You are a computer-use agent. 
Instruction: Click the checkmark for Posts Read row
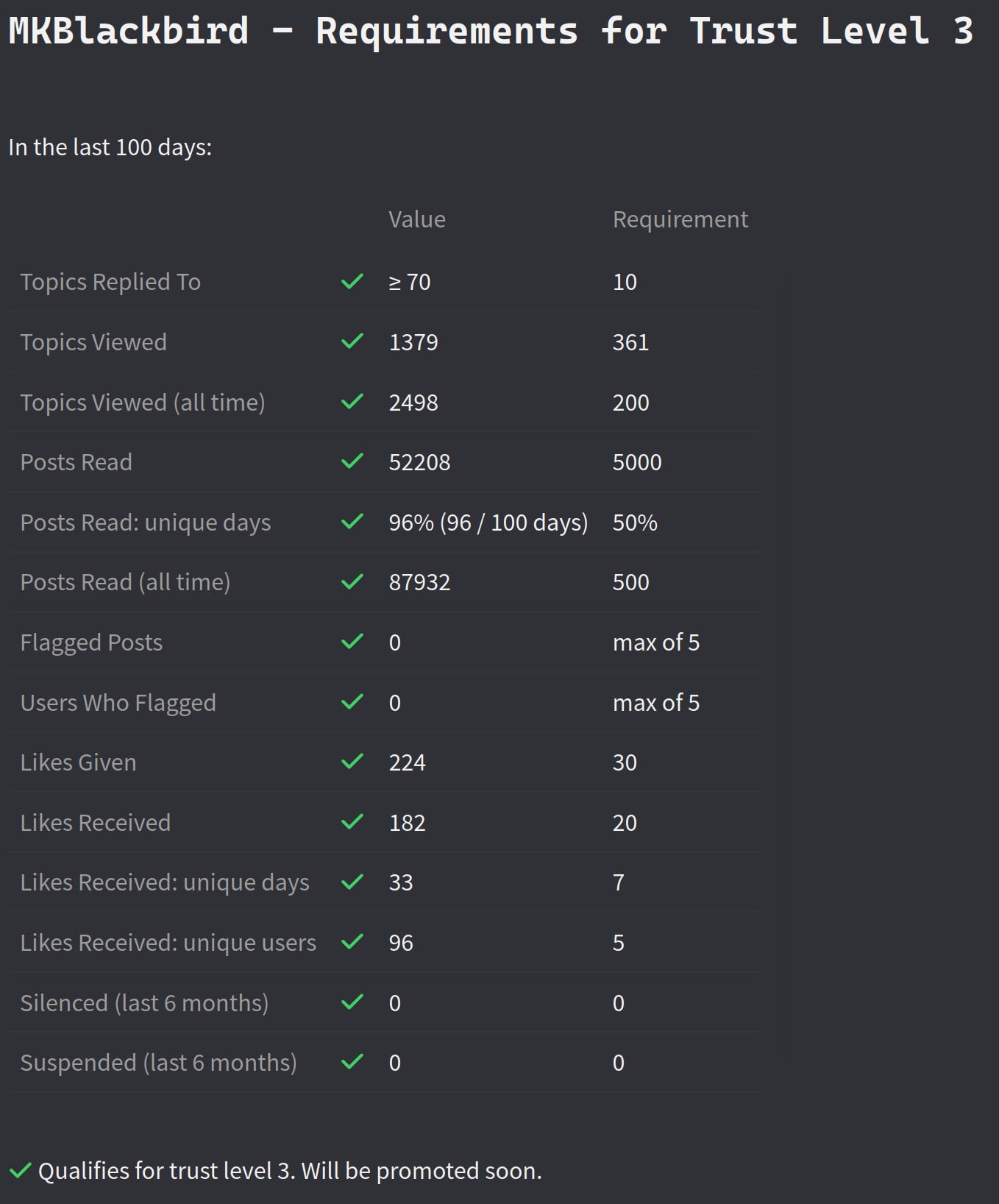pyautogui.click(x=352, y=462)
